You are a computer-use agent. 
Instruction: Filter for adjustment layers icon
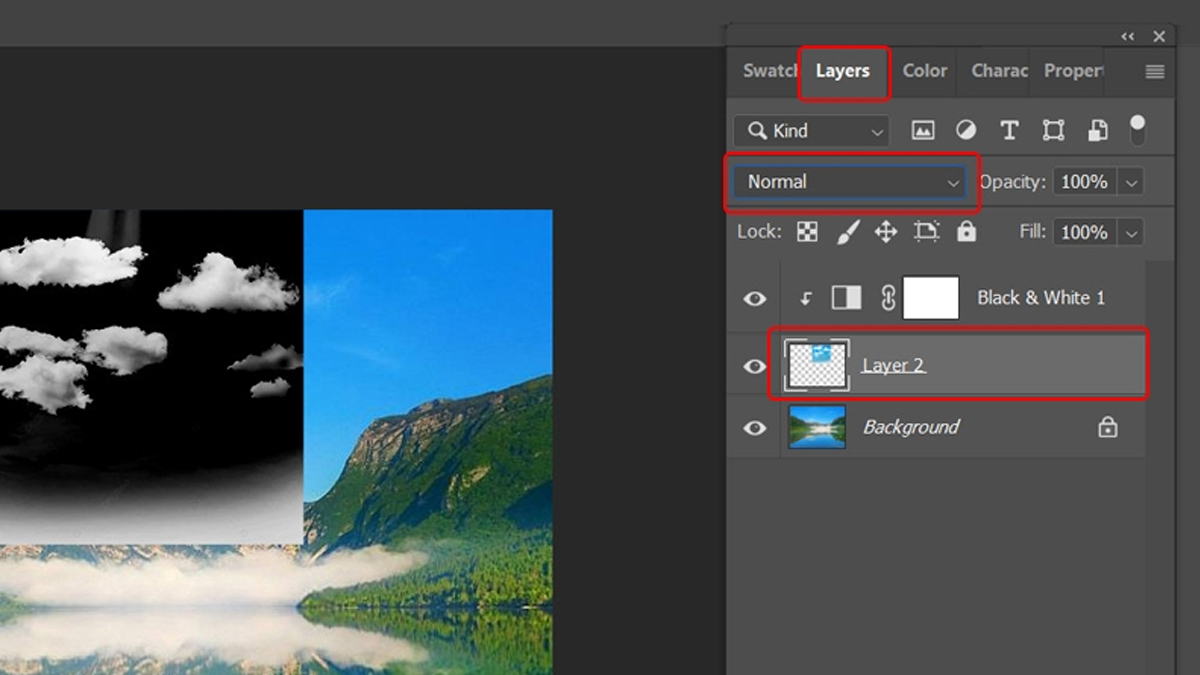pos(966,130)
